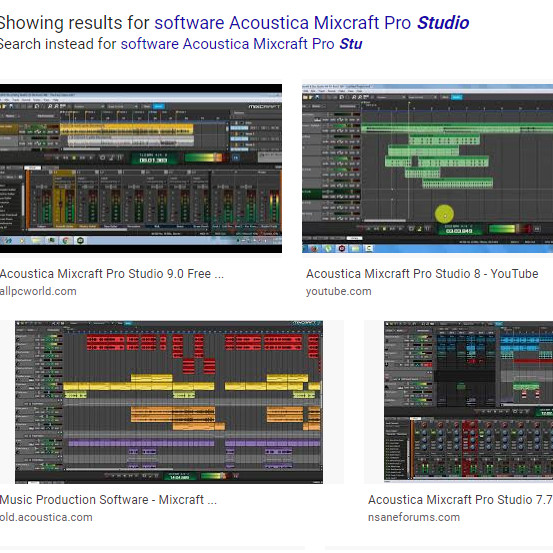Click the youtube.com source text
This screenshot has height=553, width=553.
click(339, 291)
